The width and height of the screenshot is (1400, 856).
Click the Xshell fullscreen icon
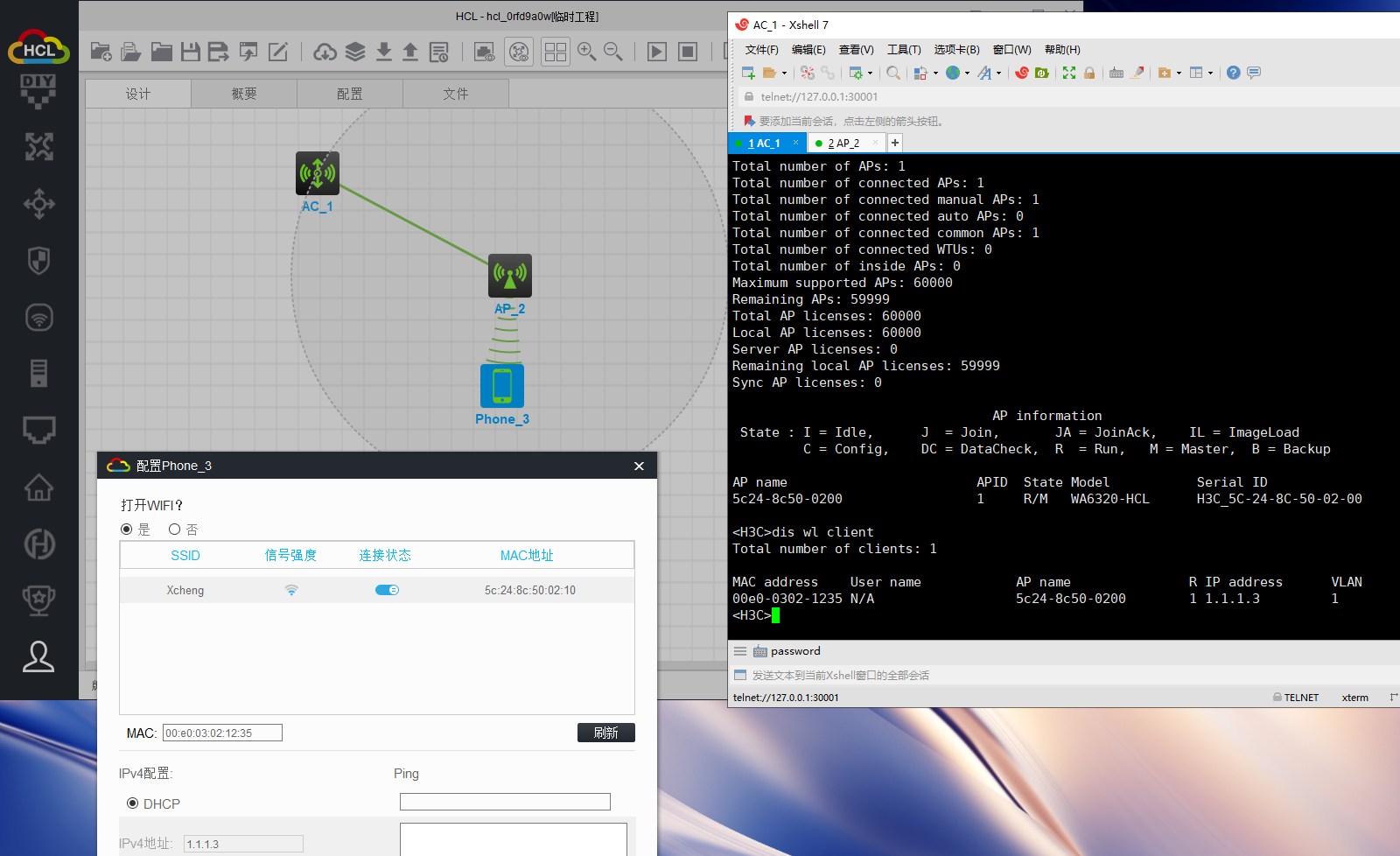pos(1068,74)
